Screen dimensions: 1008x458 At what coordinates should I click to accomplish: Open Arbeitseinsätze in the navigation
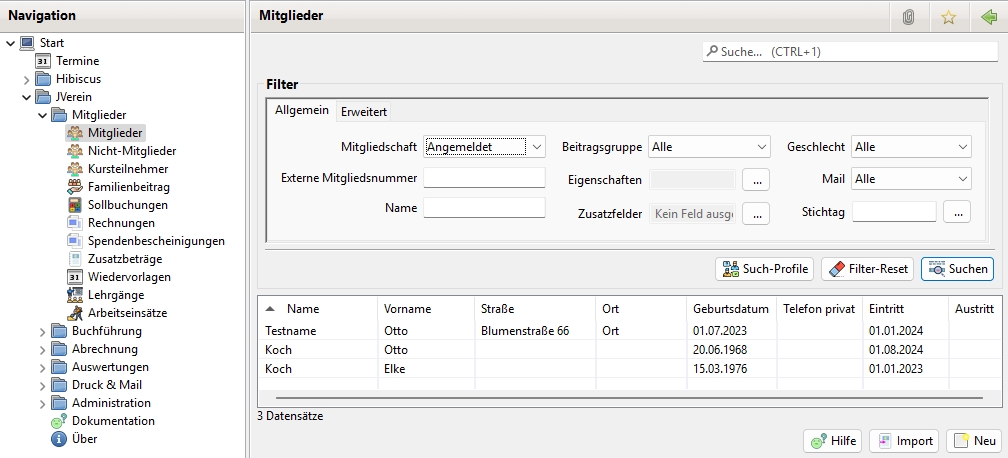127,313
